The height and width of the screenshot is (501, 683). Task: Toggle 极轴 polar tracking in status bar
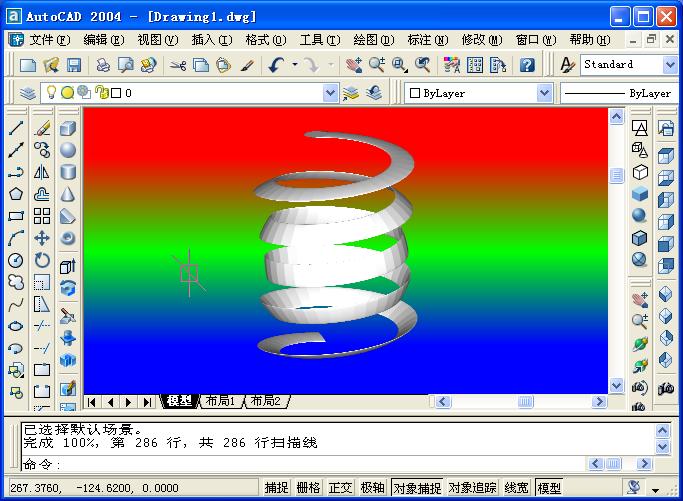372,487
